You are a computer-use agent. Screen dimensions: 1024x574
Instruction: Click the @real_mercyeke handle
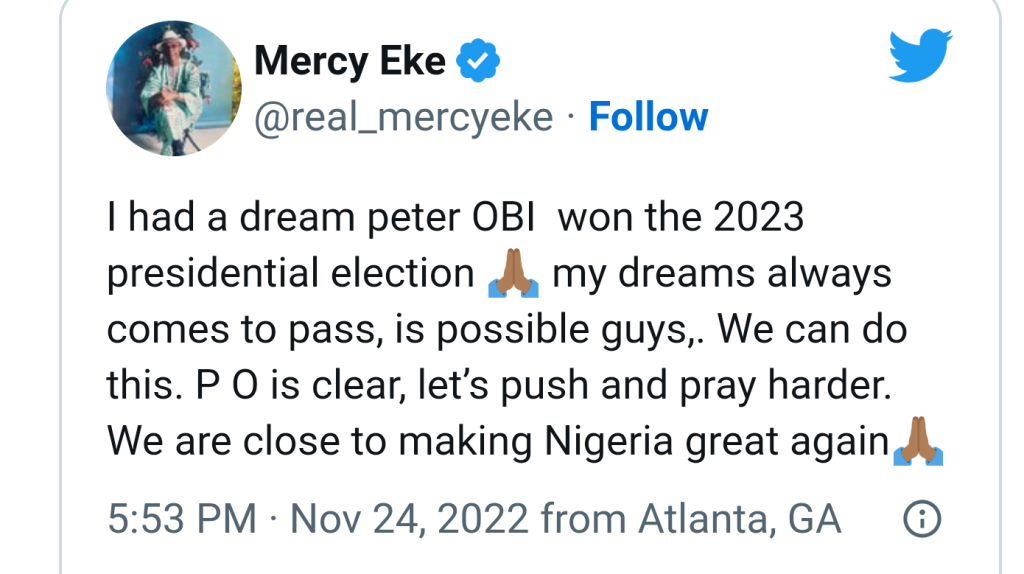coord(404,118)
